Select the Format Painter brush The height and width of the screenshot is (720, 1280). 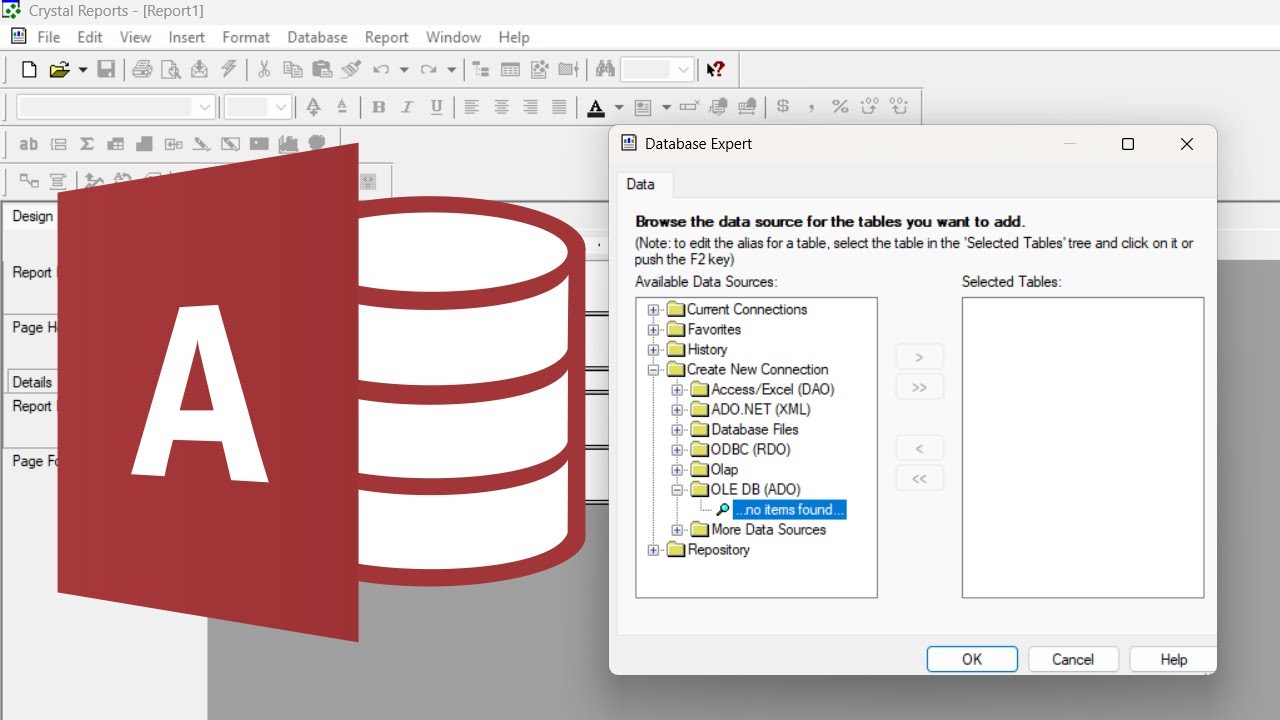pyautogui.click(x=351, y=69)
